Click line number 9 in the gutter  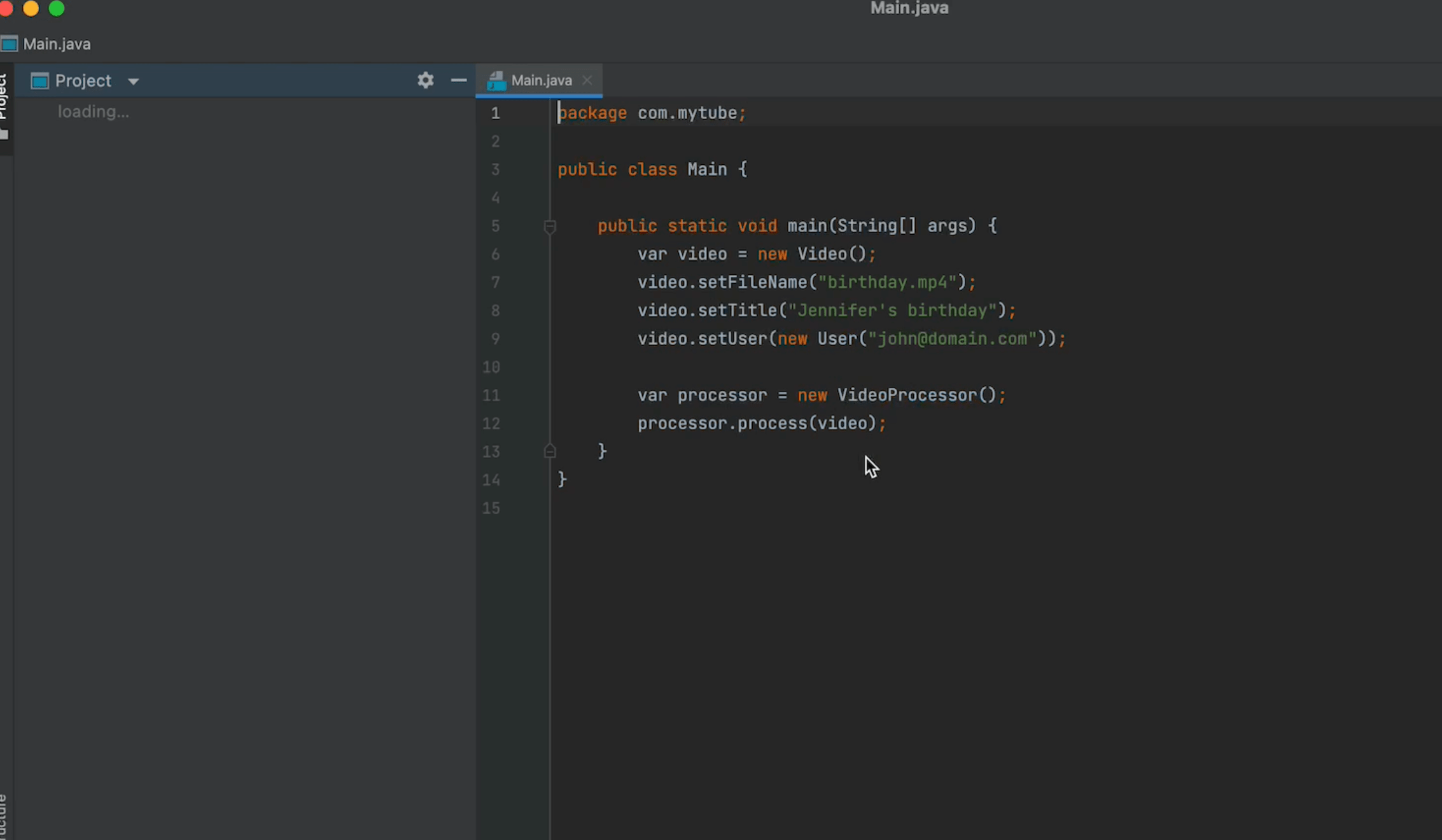494,339
